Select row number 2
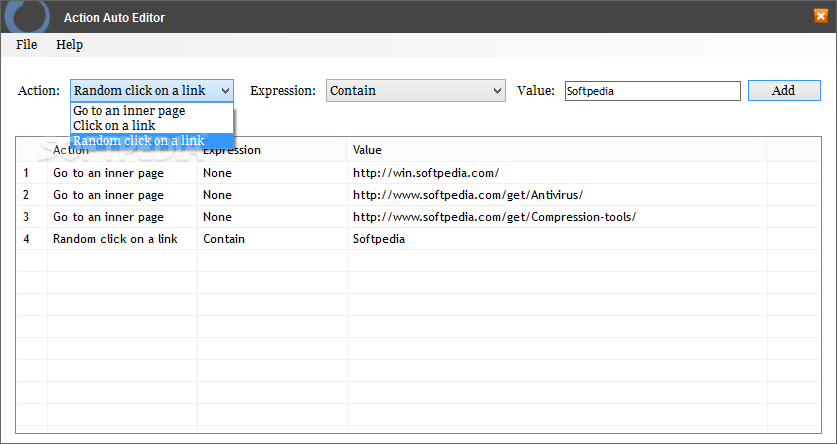The height and width of the screenshot is (444, 837). [26, 195]
